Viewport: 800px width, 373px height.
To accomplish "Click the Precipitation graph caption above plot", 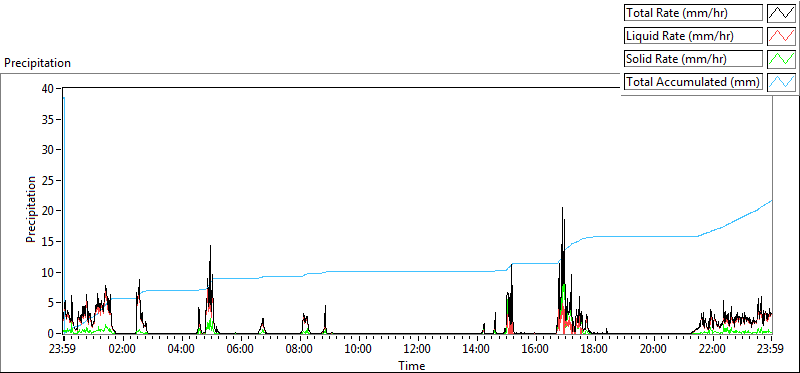I will click(x=37, y=63).
